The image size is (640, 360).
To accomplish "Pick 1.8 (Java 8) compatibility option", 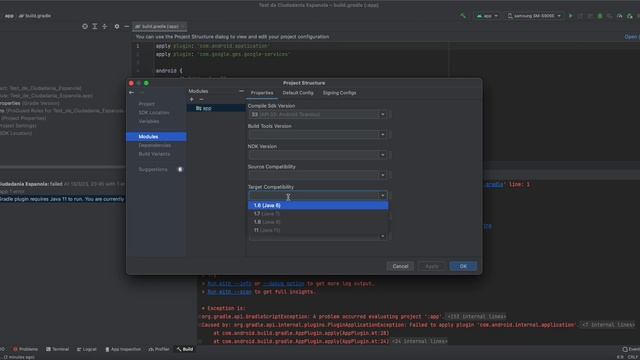I will tap(318, 222).
